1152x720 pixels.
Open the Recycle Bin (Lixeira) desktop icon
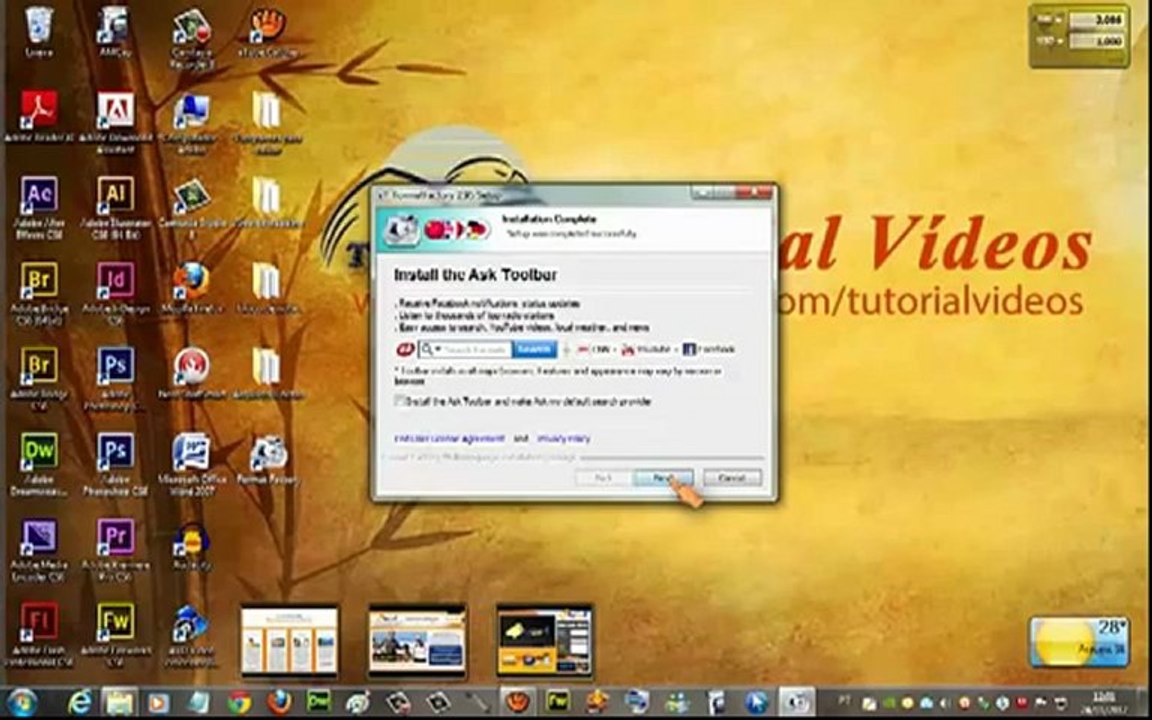click(38, 32)
